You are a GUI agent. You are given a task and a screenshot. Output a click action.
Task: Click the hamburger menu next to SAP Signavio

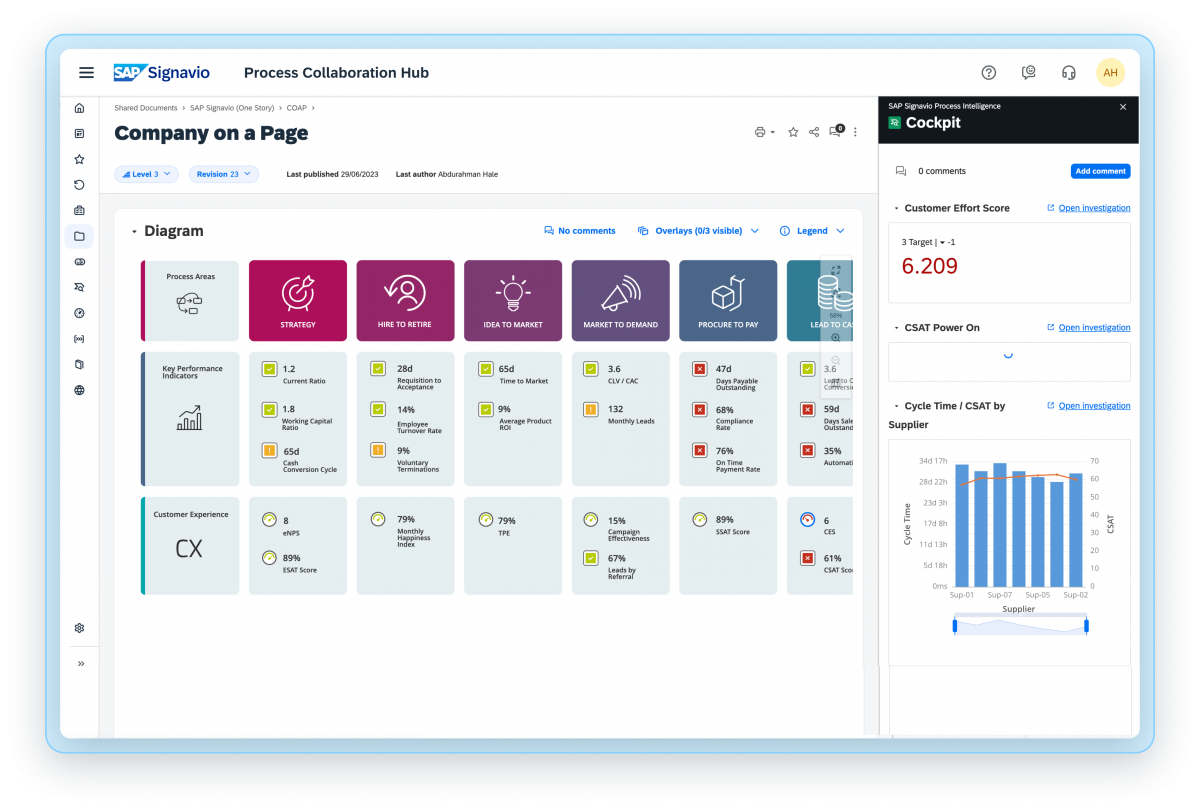pyautogui.click(x=86, y=72)
